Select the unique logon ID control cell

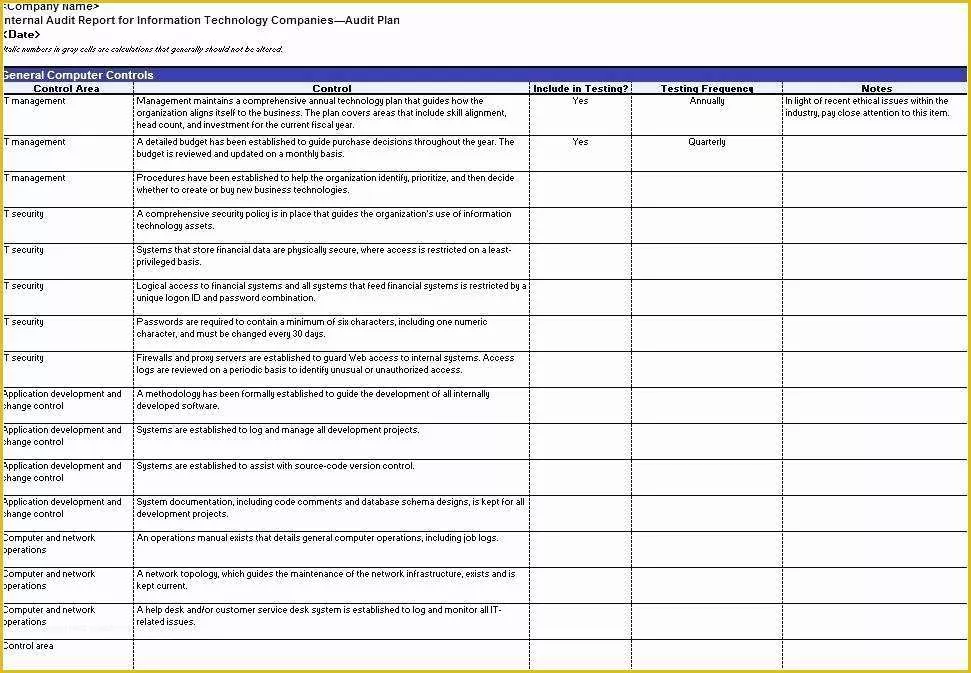coord(332,297)
